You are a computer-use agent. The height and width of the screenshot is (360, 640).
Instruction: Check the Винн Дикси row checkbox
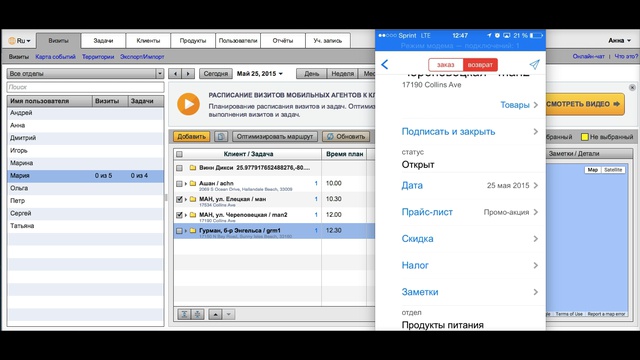tap(179, 168)
